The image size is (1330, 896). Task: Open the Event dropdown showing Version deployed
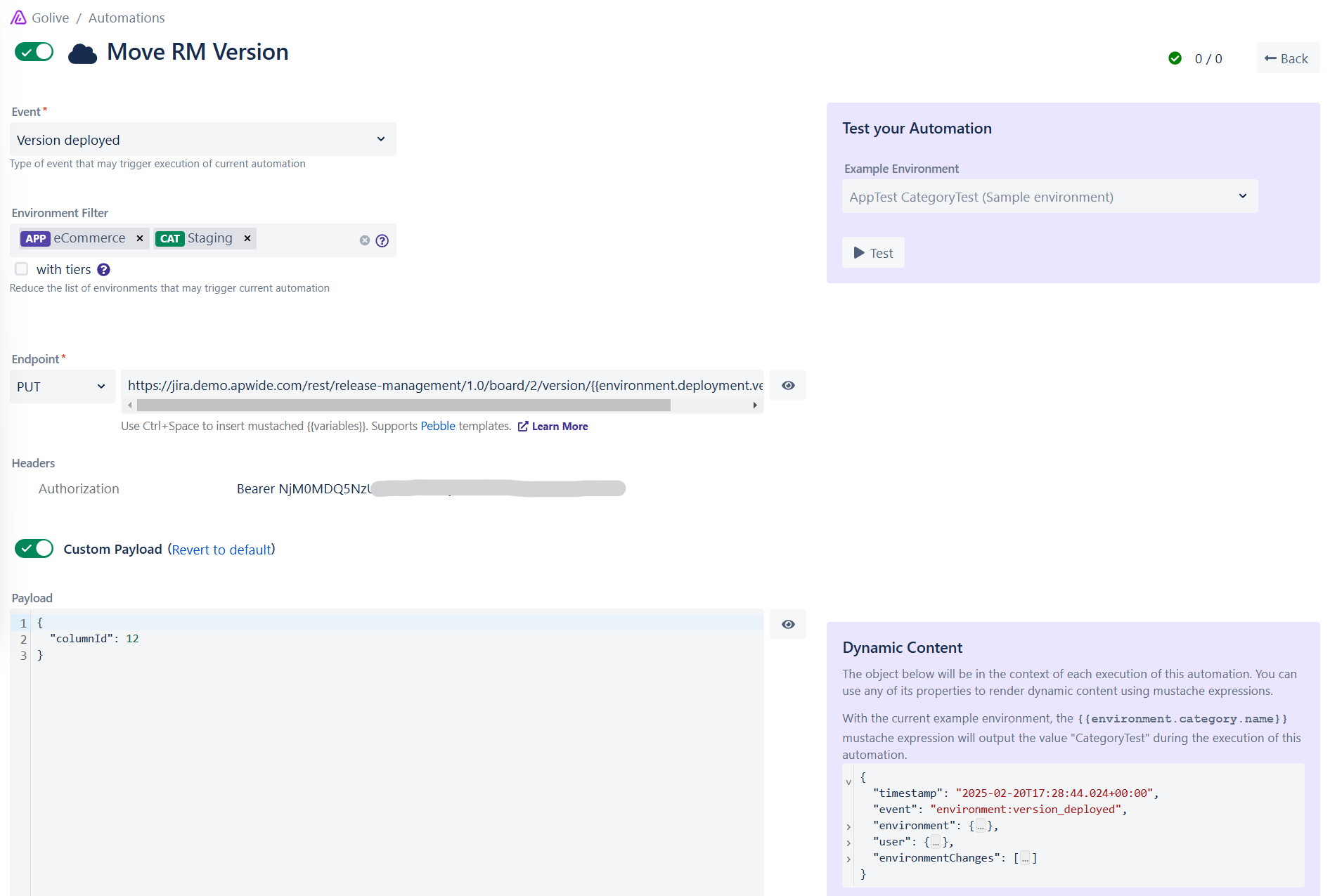pos(202,140)
